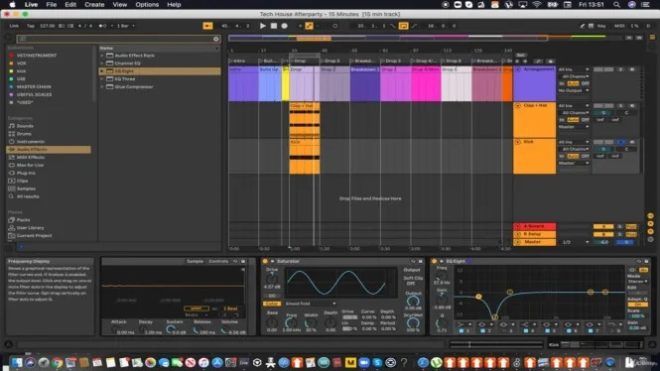Screen dimensions: 660x371
Task: Fold the Arrangement track header
Action: pyautogui.click(x=518, y=69)
